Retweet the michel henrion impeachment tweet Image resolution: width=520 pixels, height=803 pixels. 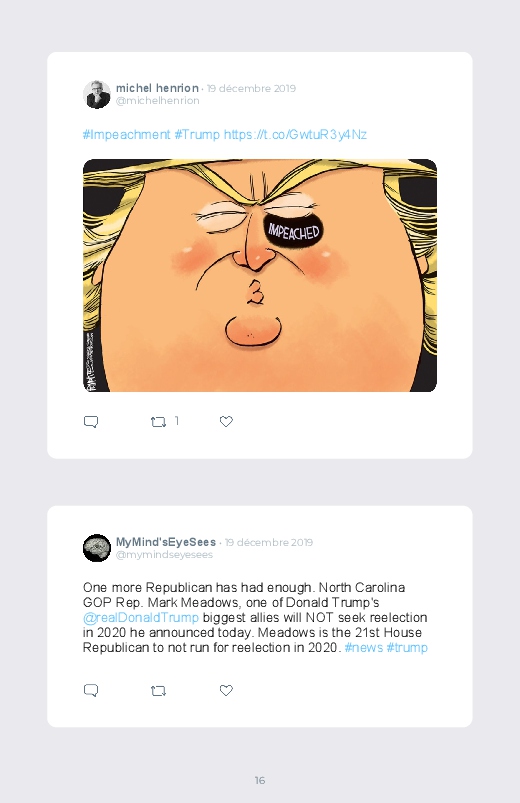tap(158, 422)
